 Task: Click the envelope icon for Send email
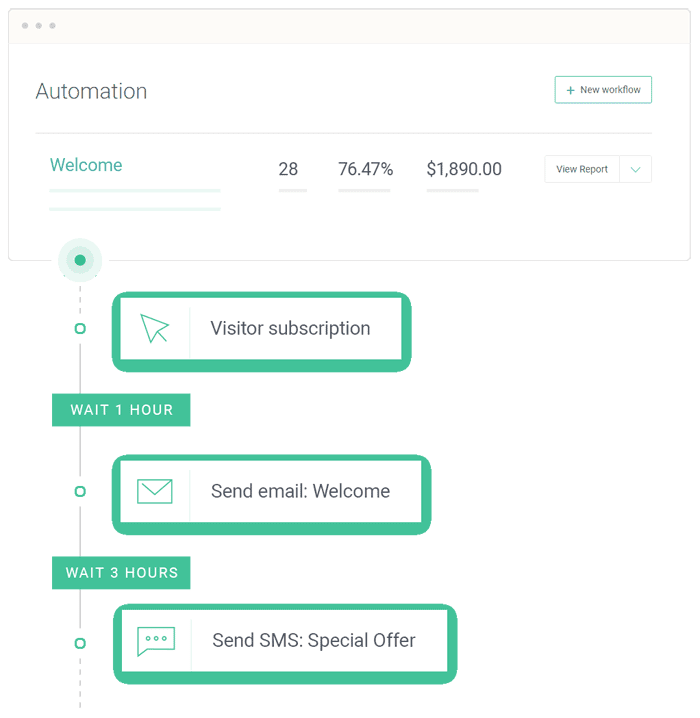click(155, 491)
